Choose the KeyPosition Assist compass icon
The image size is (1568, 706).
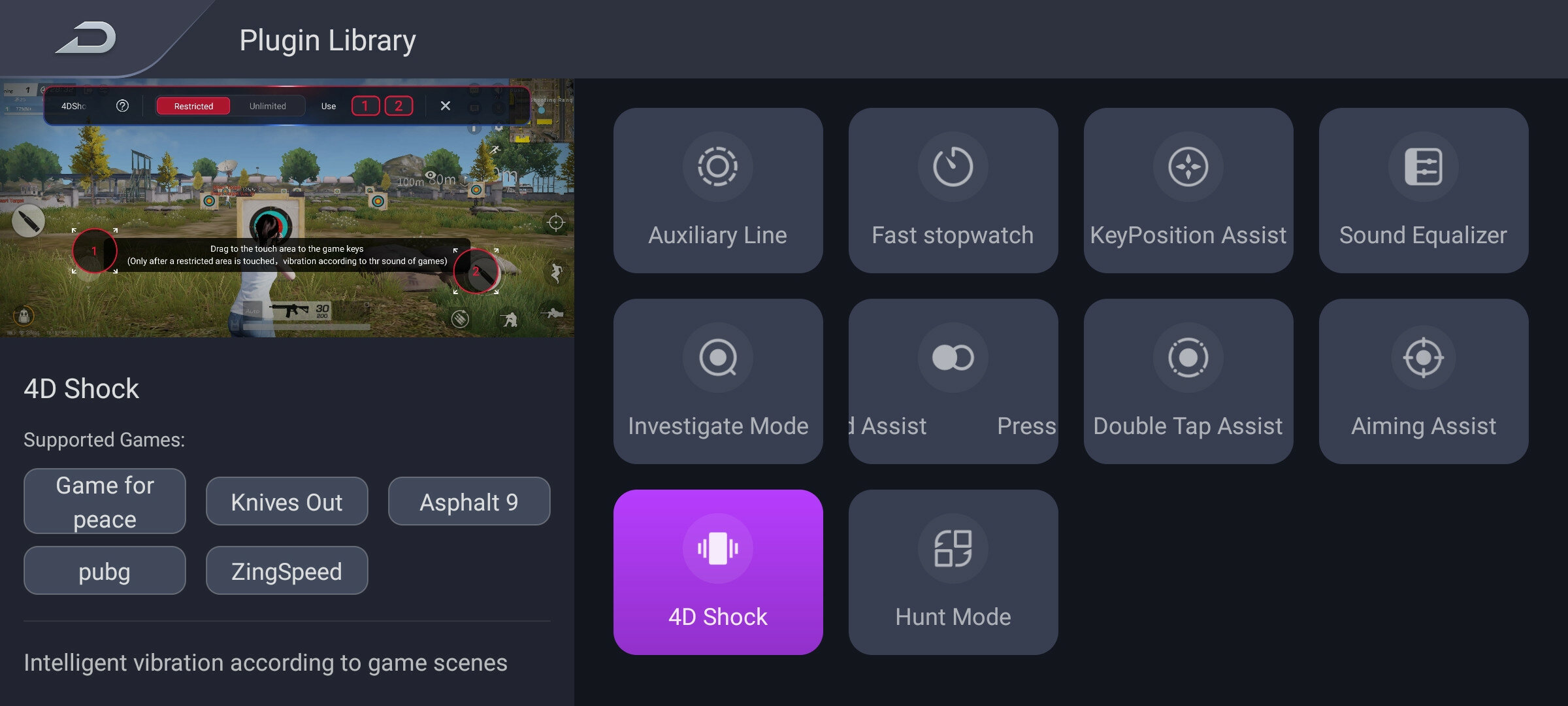[x=1188, y=167]
